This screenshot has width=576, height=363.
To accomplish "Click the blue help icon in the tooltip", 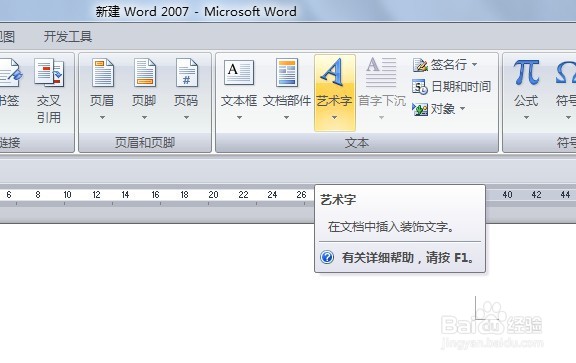I will click(x=327, y=257).
